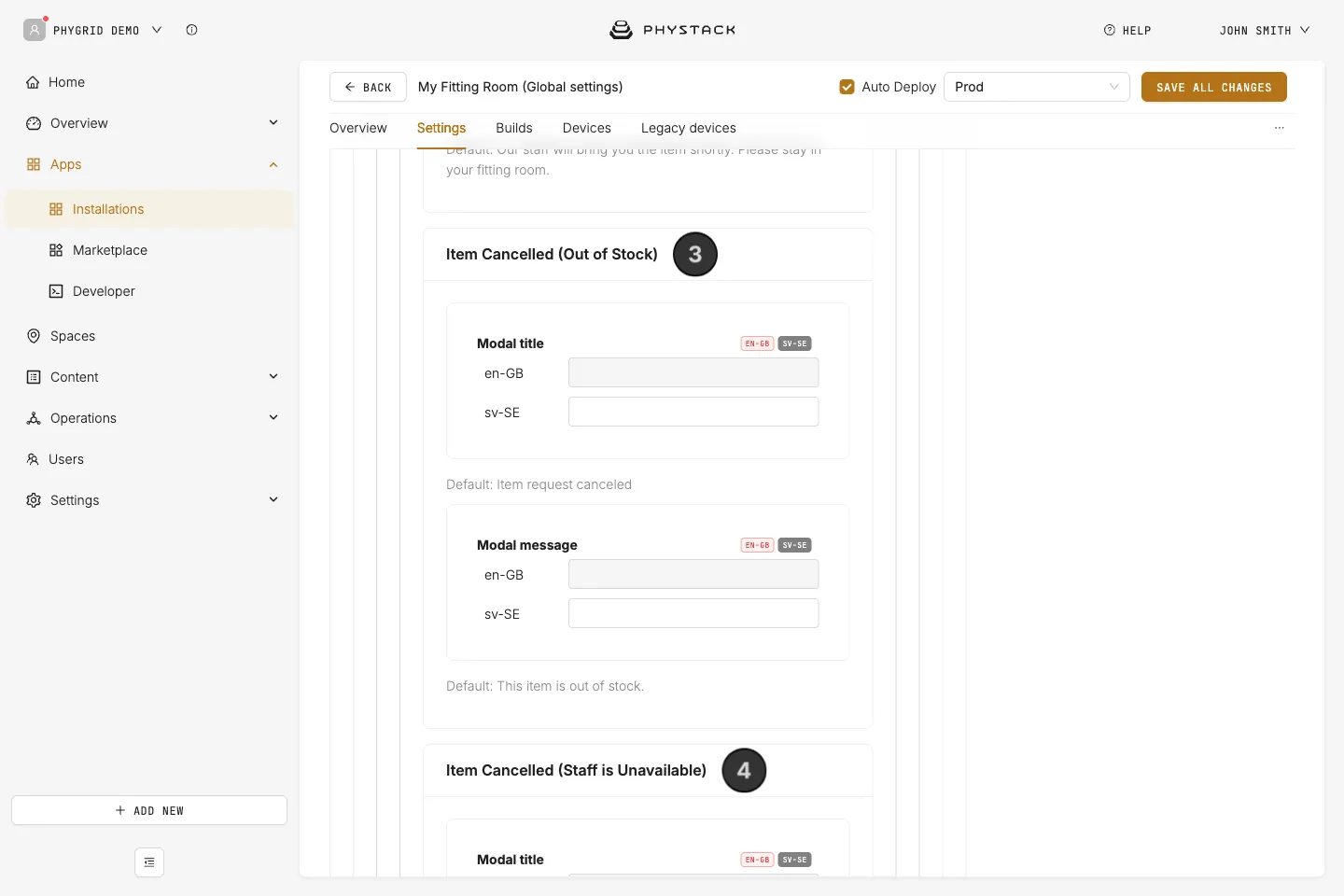1344x896 pixels.
Task: Open the John Smith account menu
Action: point(1265,30)
